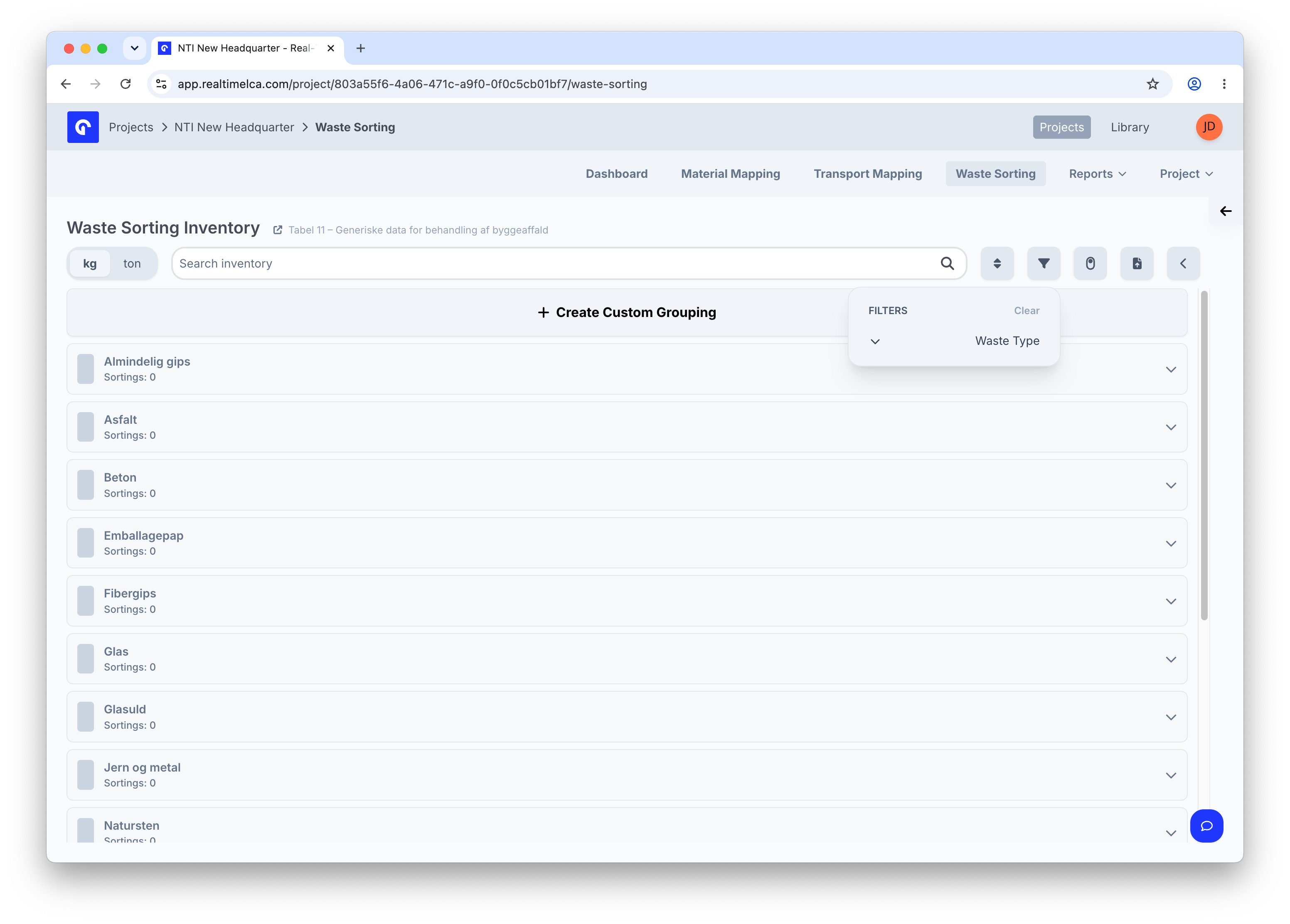Screen dimensions: 1290x924
Task: Switch units to kg
Action: point(90,263)
